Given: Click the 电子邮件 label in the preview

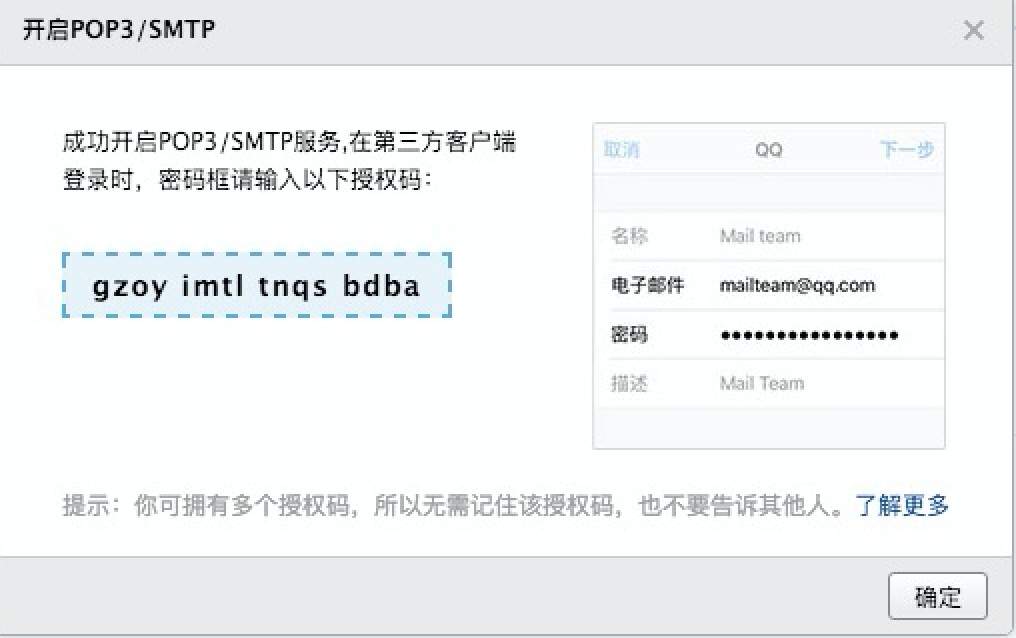Looking at the screenshot, I should [x=647, y=285].
